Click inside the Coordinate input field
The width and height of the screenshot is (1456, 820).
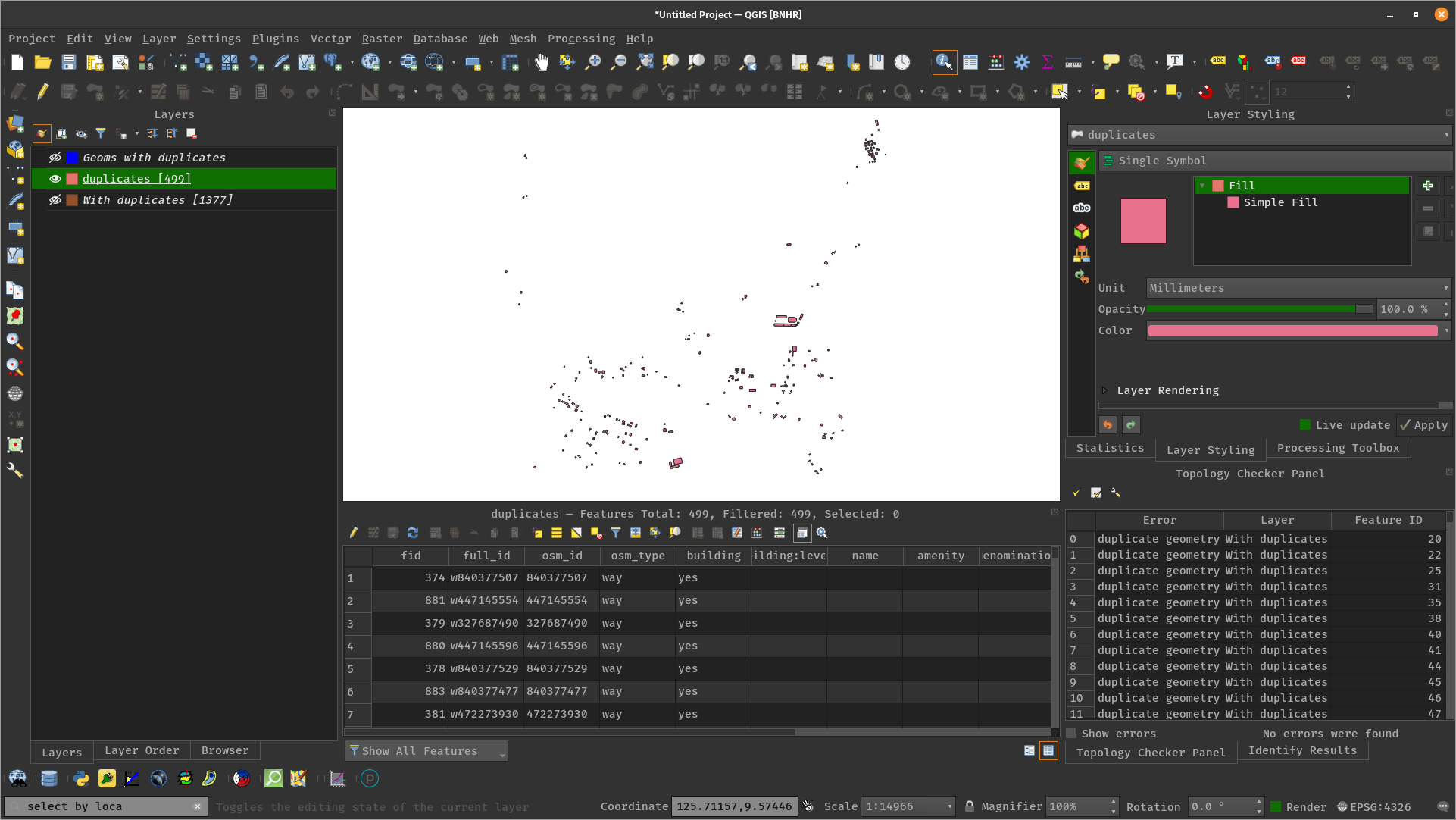pyautogui.click(x=733, y=806)
